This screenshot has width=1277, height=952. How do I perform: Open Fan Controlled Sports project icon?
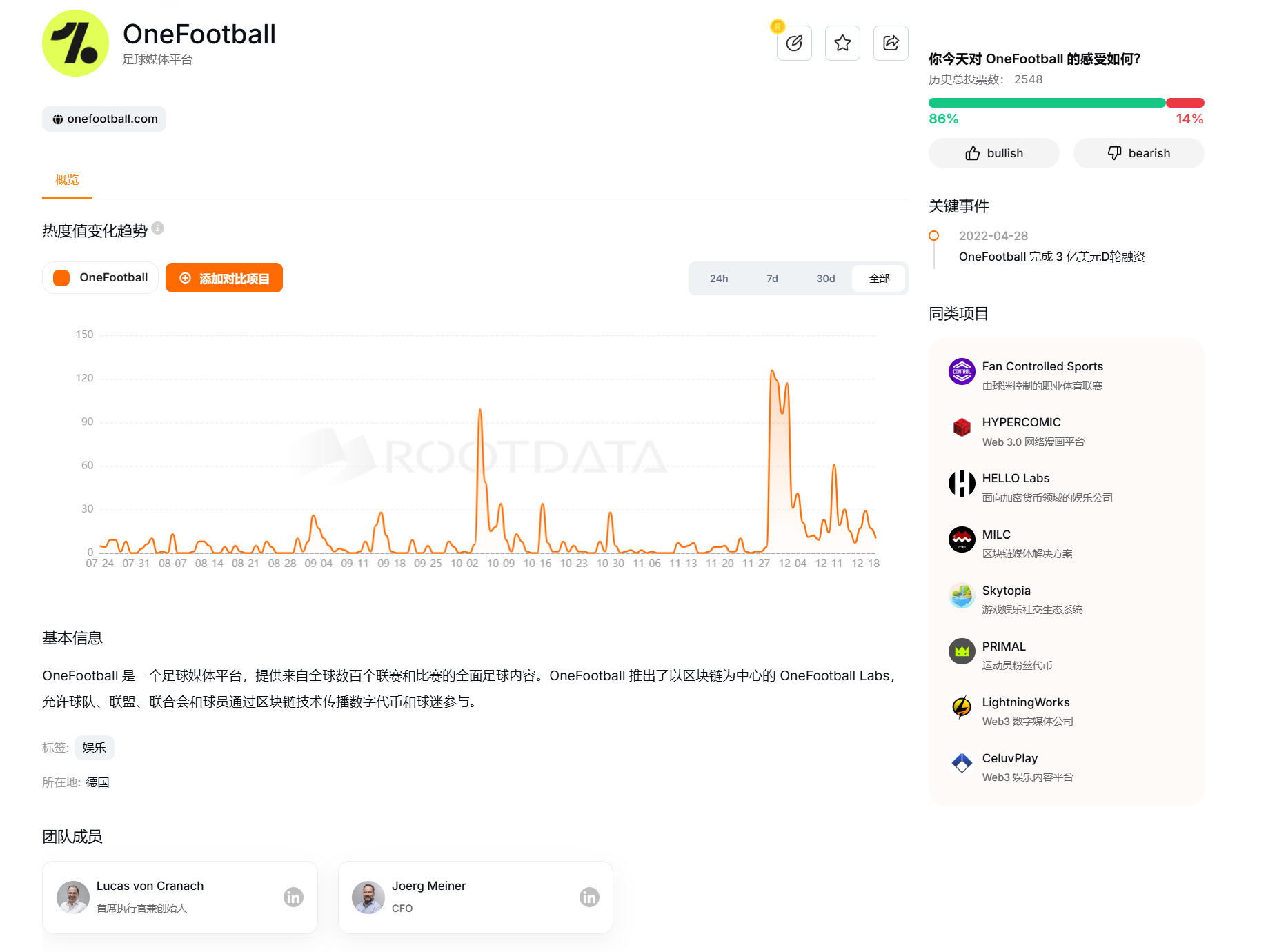pos(962,372)
